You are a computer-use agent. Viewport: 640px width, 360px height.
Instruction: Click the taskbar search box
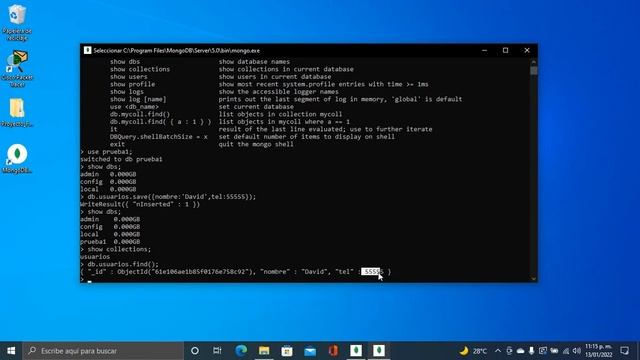click(x=103, y=351)
